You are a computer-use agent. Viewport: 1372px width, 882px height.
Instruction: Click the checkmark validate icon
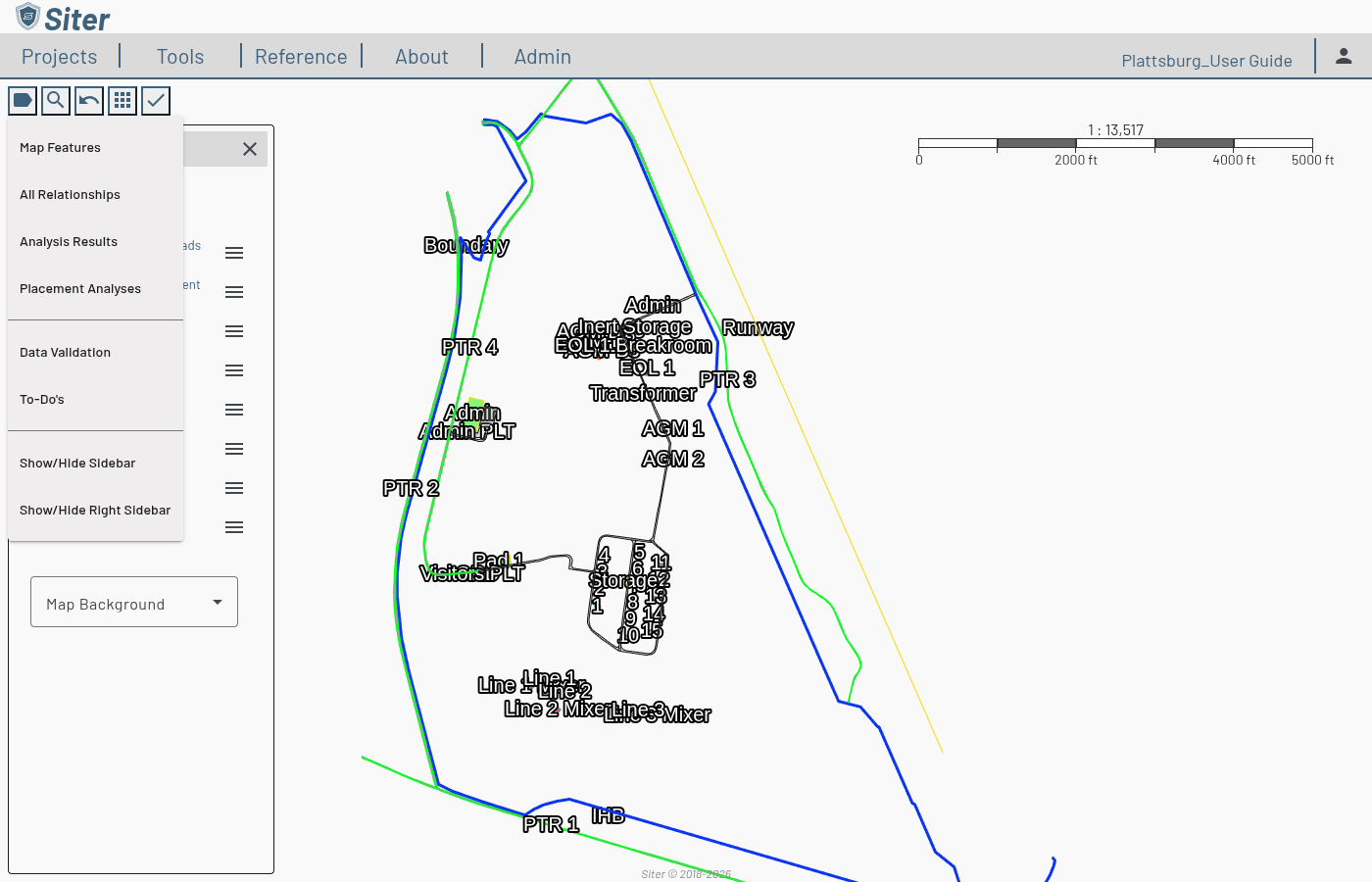[156, 100]
